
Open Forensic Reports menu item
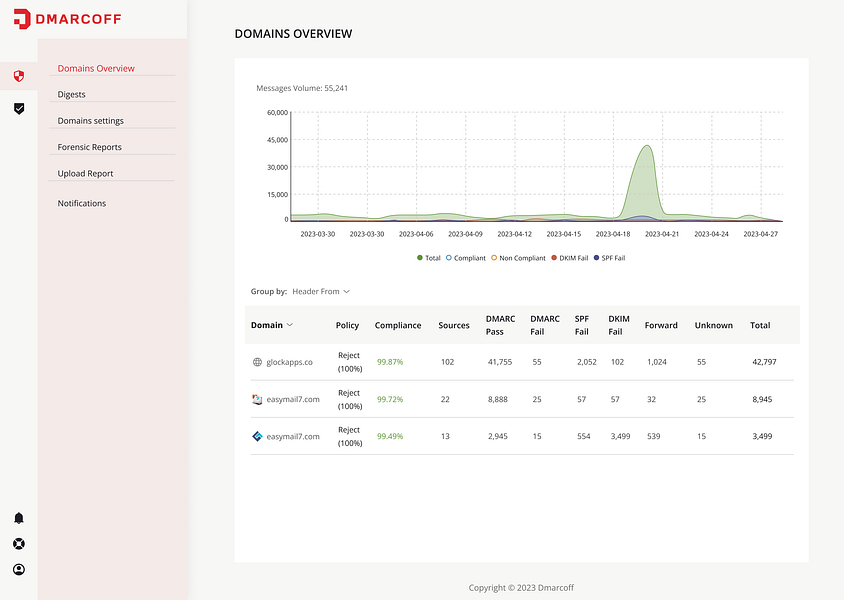90,147
